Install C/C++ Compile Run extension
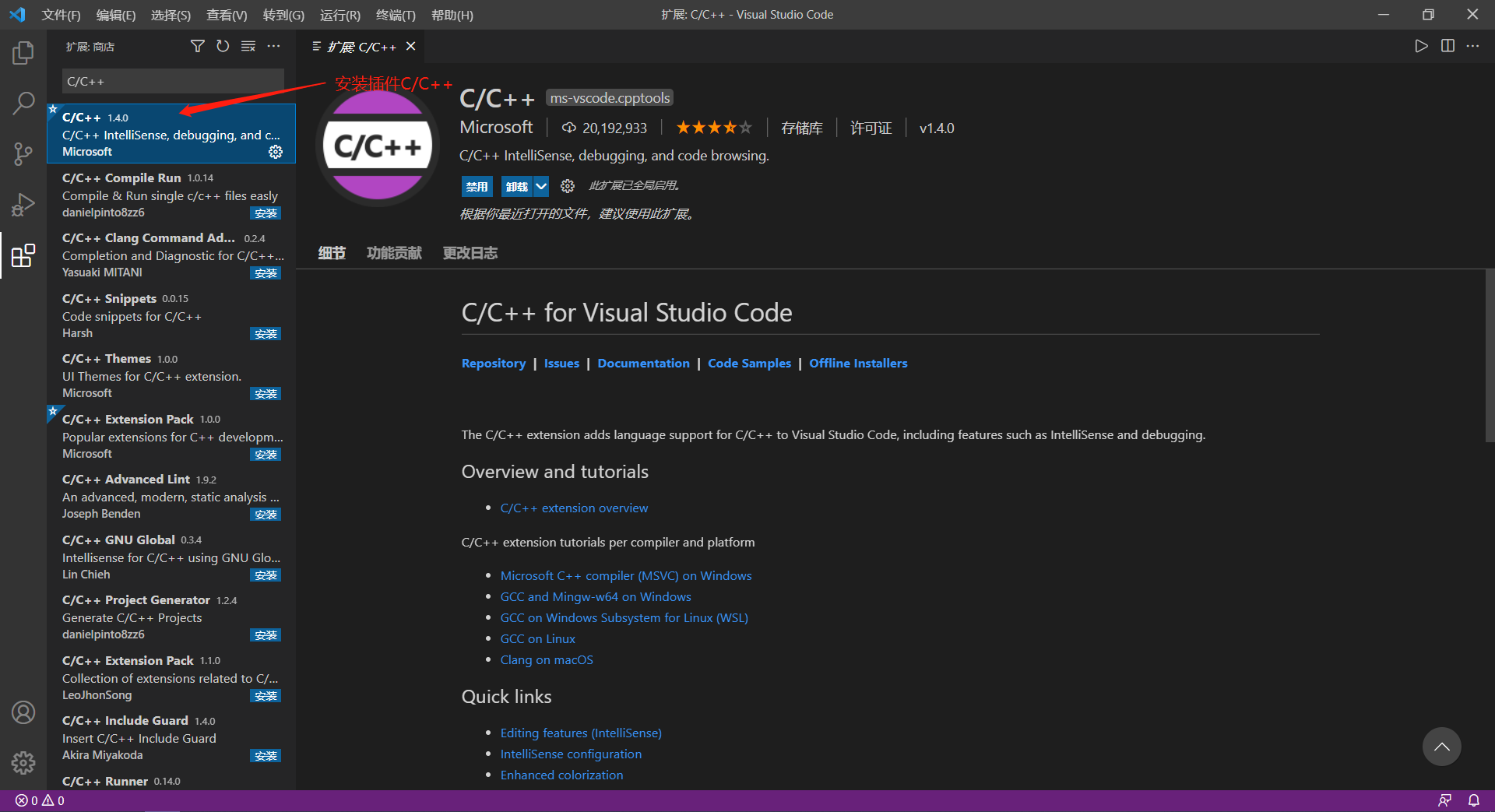The image size is (1495, 812). (x=266, y=213)
